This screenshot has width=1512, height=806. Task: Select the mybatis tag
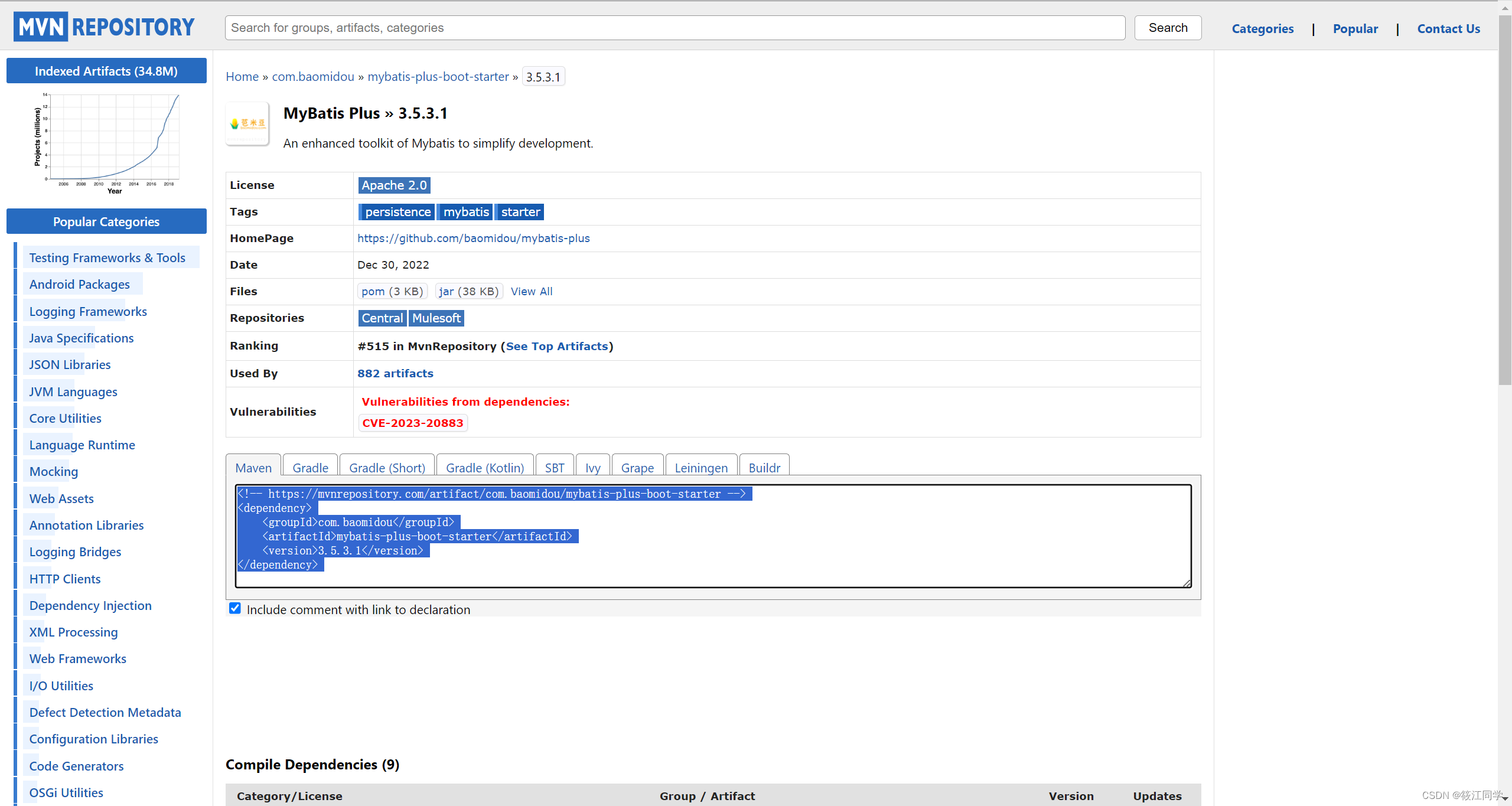tap(466, 212)
